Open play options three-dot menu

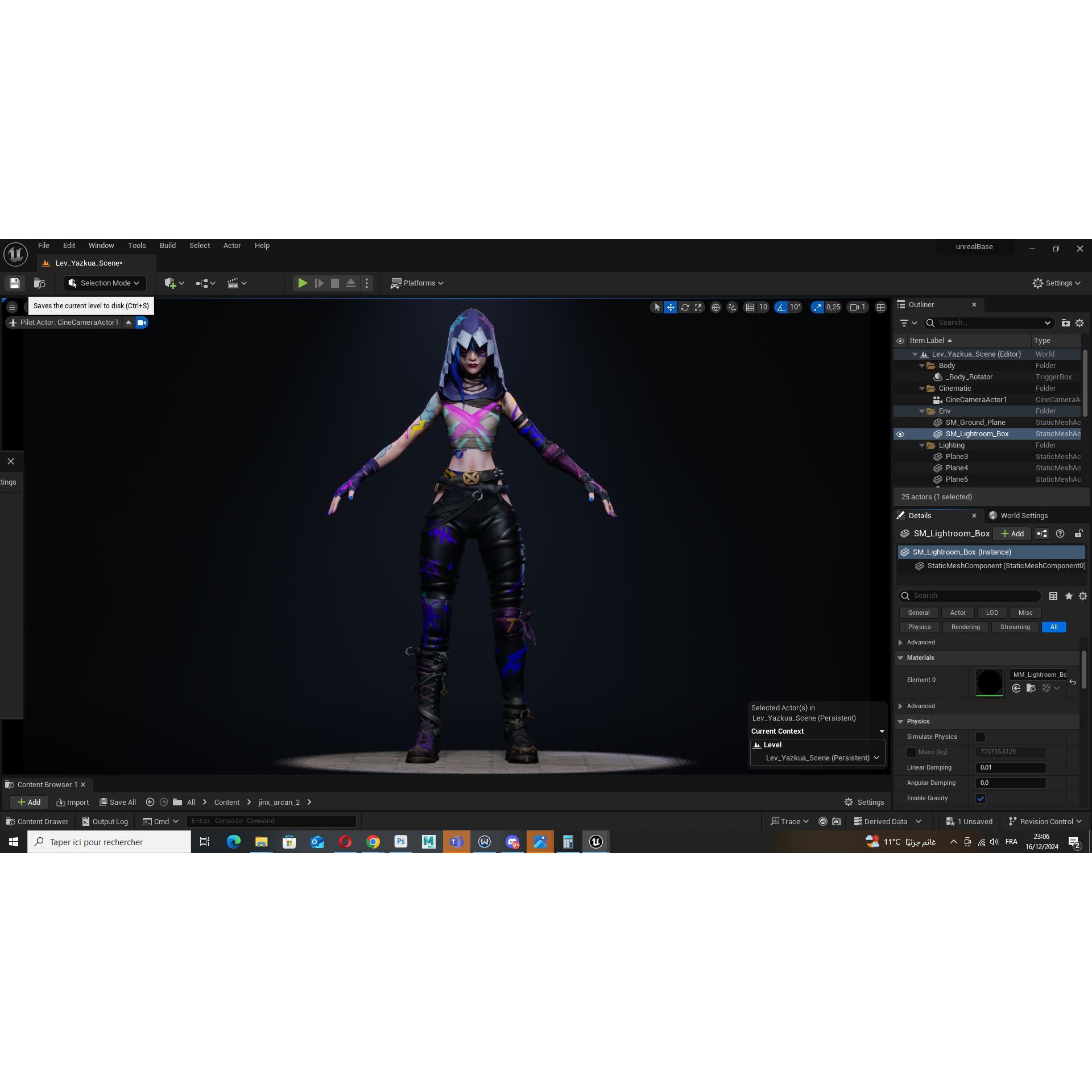pos(367,283)
